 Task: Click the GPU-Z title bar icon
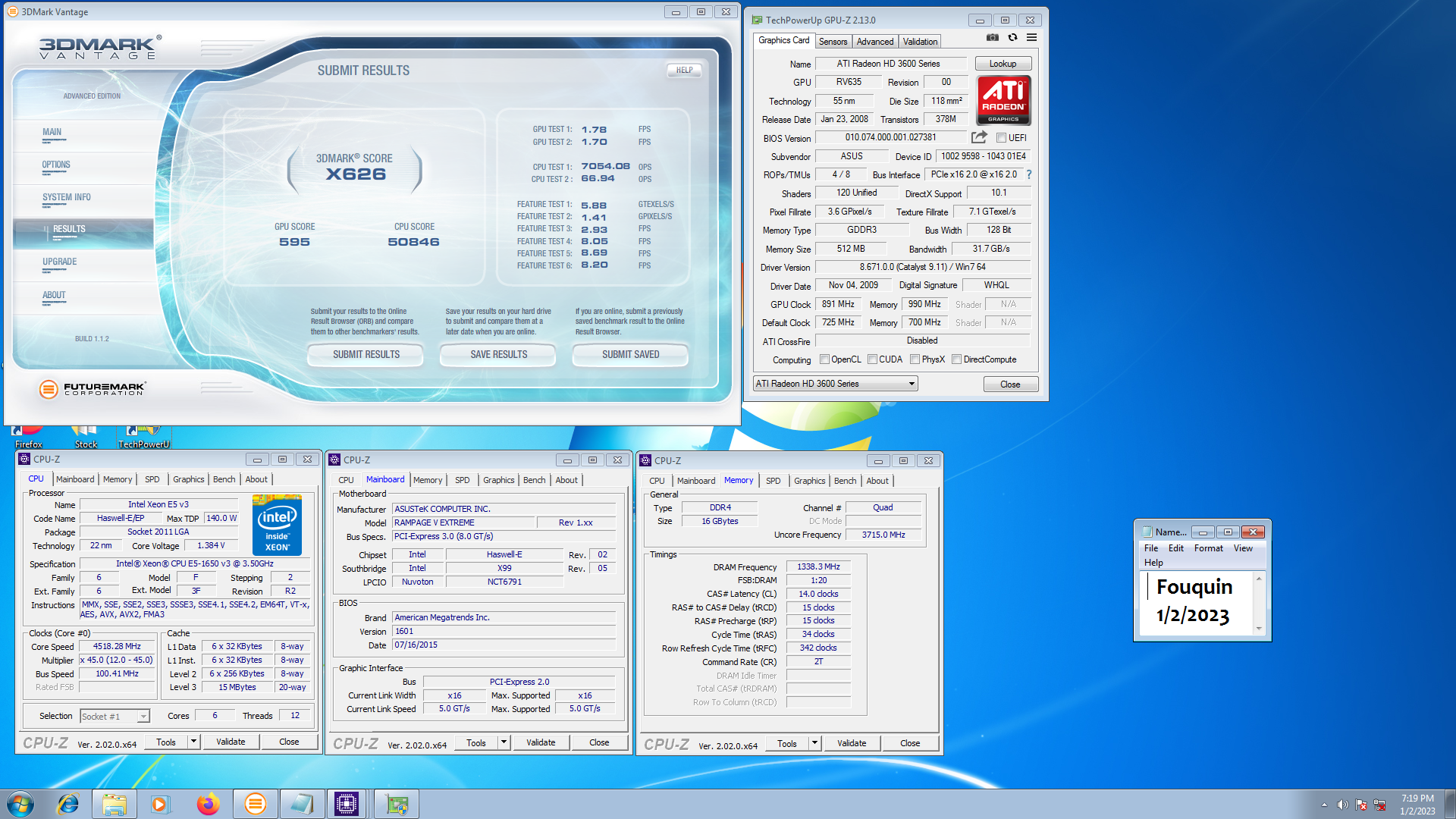pos(757,20)
